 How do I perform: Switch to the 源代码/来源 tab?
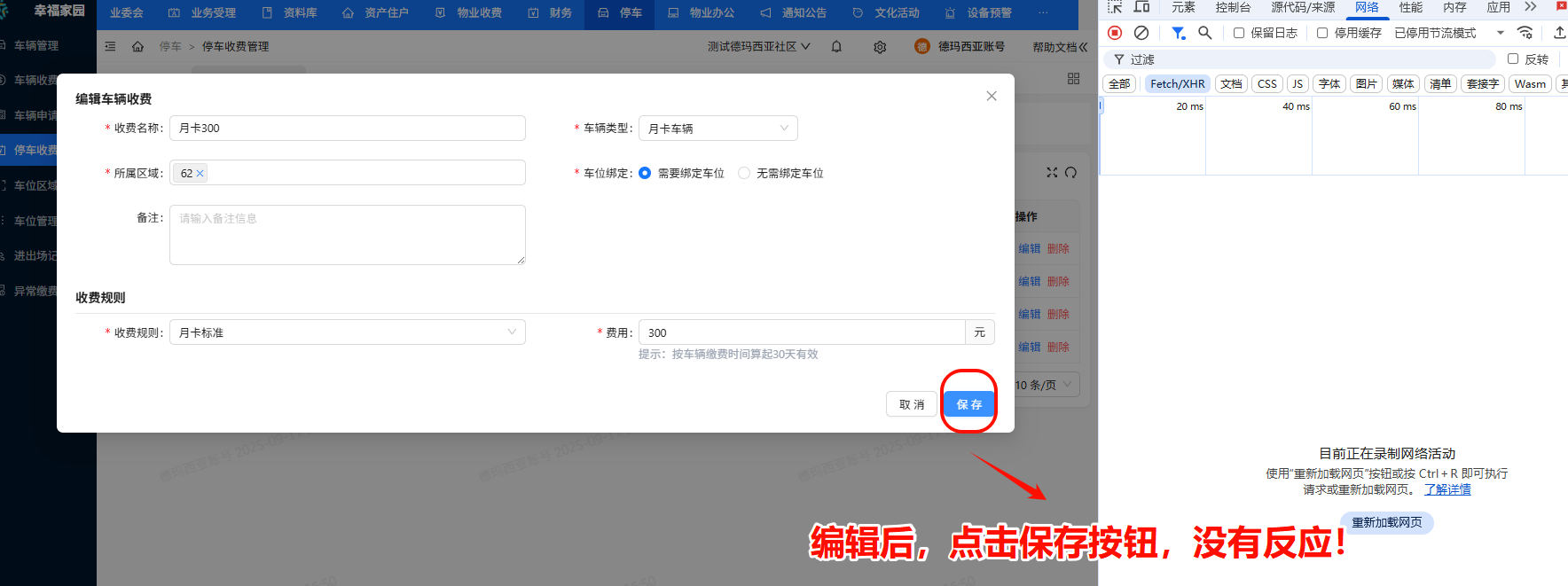click(1303, 7)
